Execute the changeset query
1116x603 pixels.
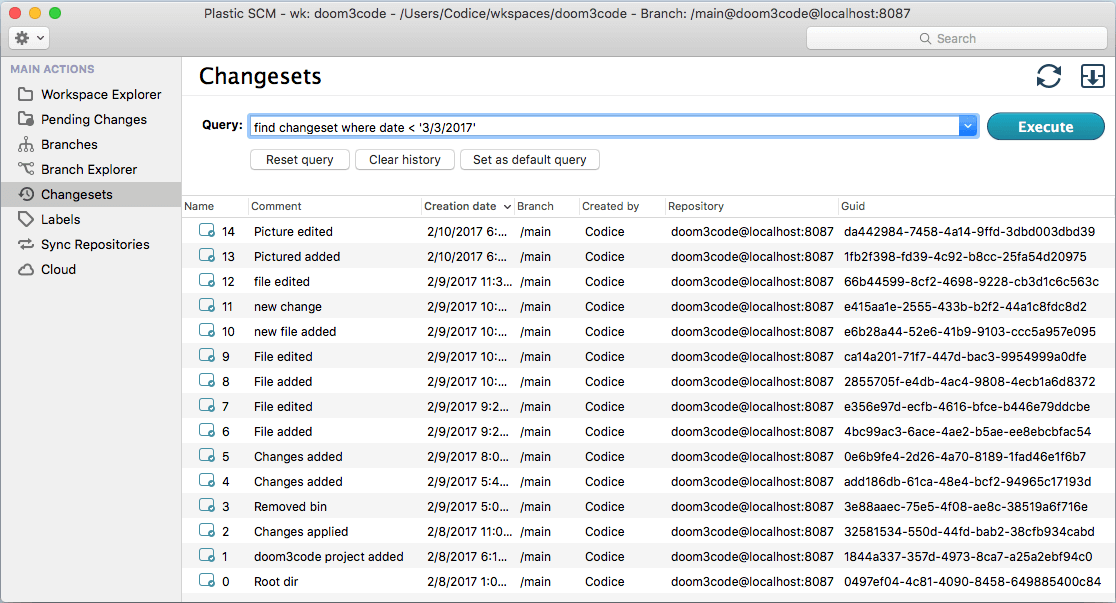pos(1046,126)
